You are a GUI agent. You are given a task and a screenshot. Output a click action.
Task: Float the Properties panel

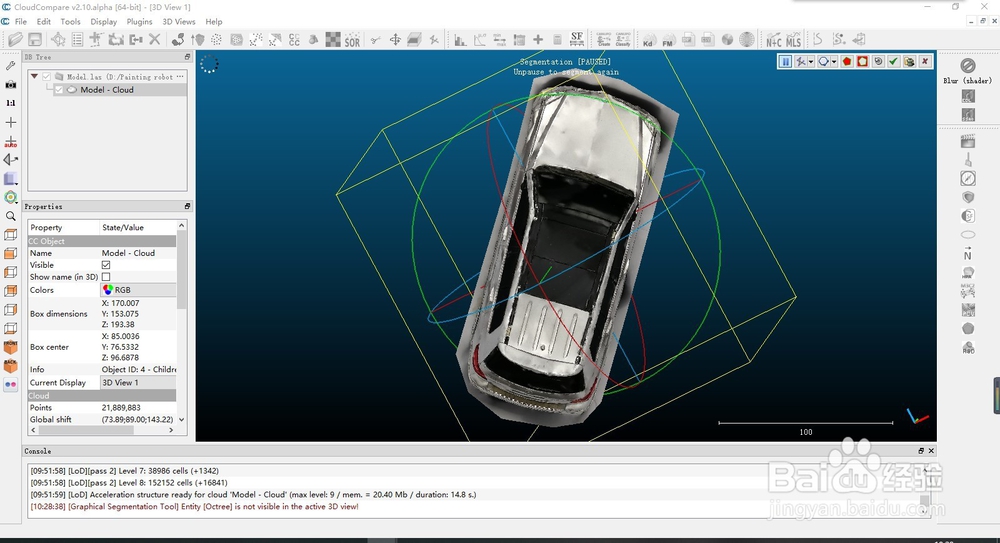188,206
